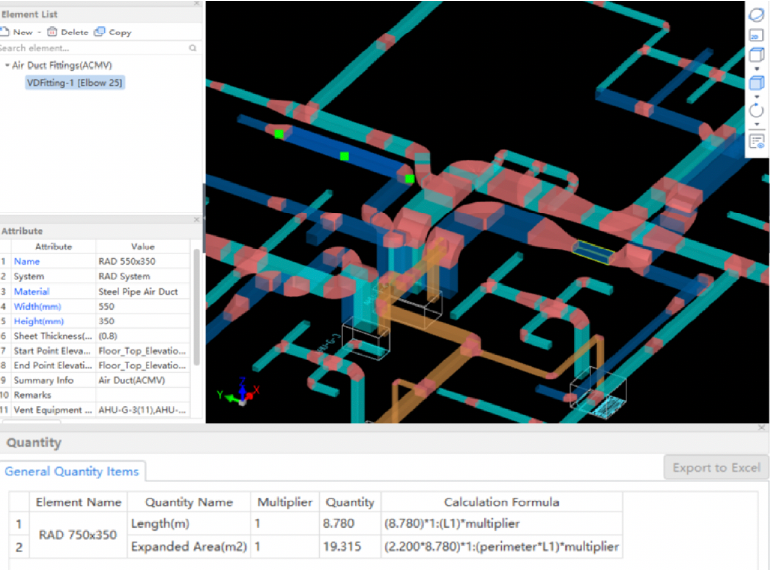Viewport: 770px width, 570px height.
Task: Open dropdown arrow below the wireframe cube
Action: (756, 69)
